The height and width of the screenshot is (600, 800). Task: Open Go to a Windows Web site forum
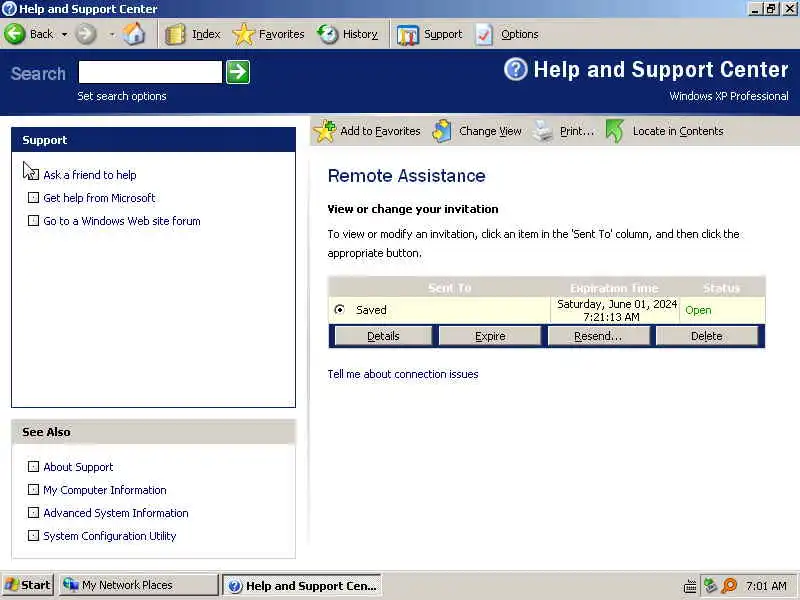pyautogui.click(x=122, y=221)
